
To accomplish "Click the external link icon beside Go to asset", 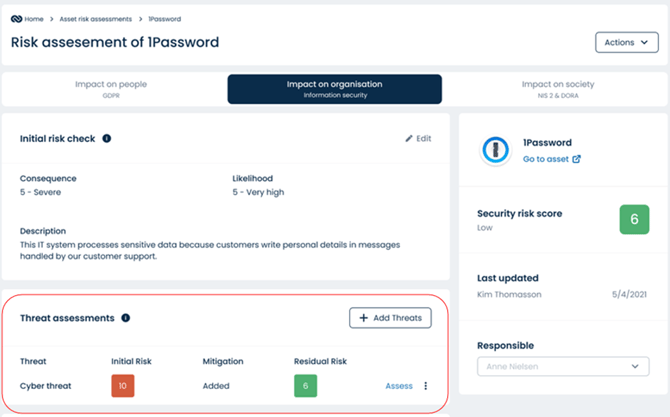I will pyautogui.click(x=576, y=159).
